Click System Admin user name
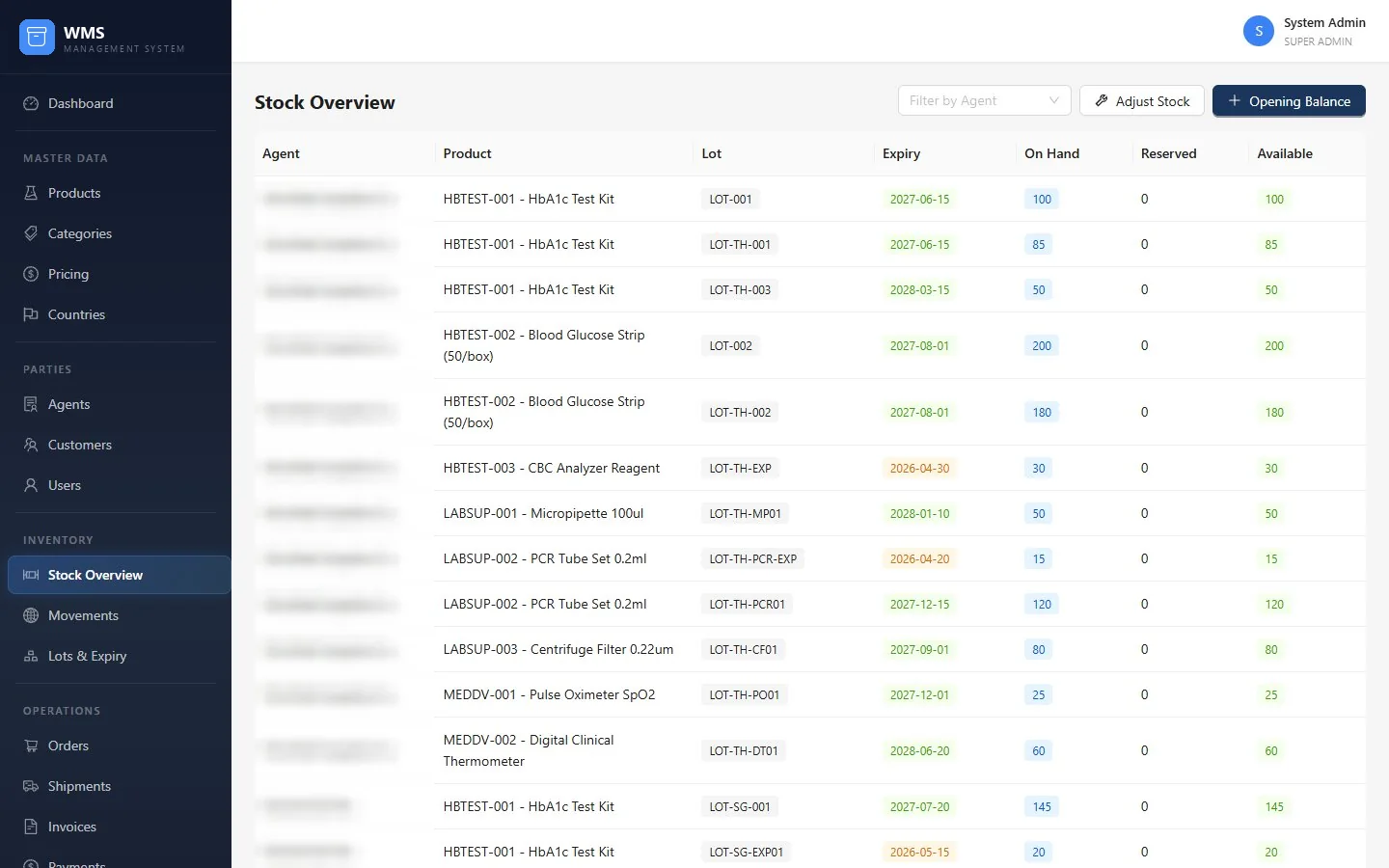The width and height of the screenshot is (1389, 868). [1324, 22]
